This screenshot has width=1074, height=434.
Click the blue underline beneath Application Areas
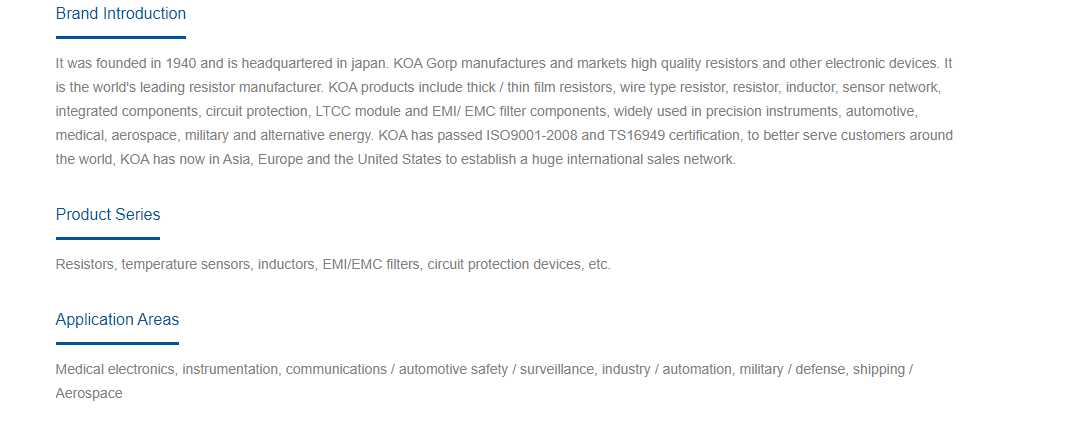pyautogui.click(x=117, y=343)
